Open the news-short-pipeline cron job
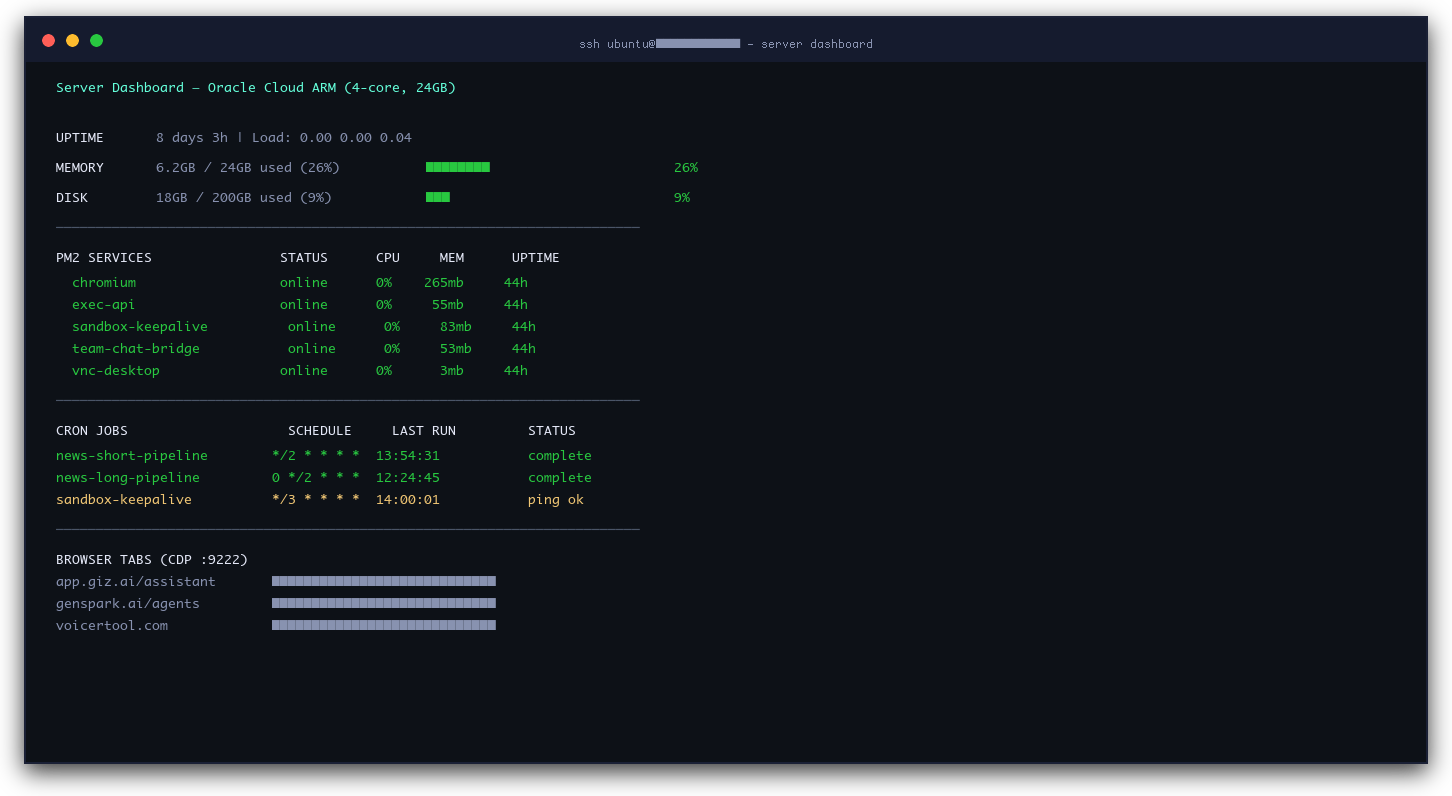The width and height of the screenshot is (1452, 796). point(131,455)
